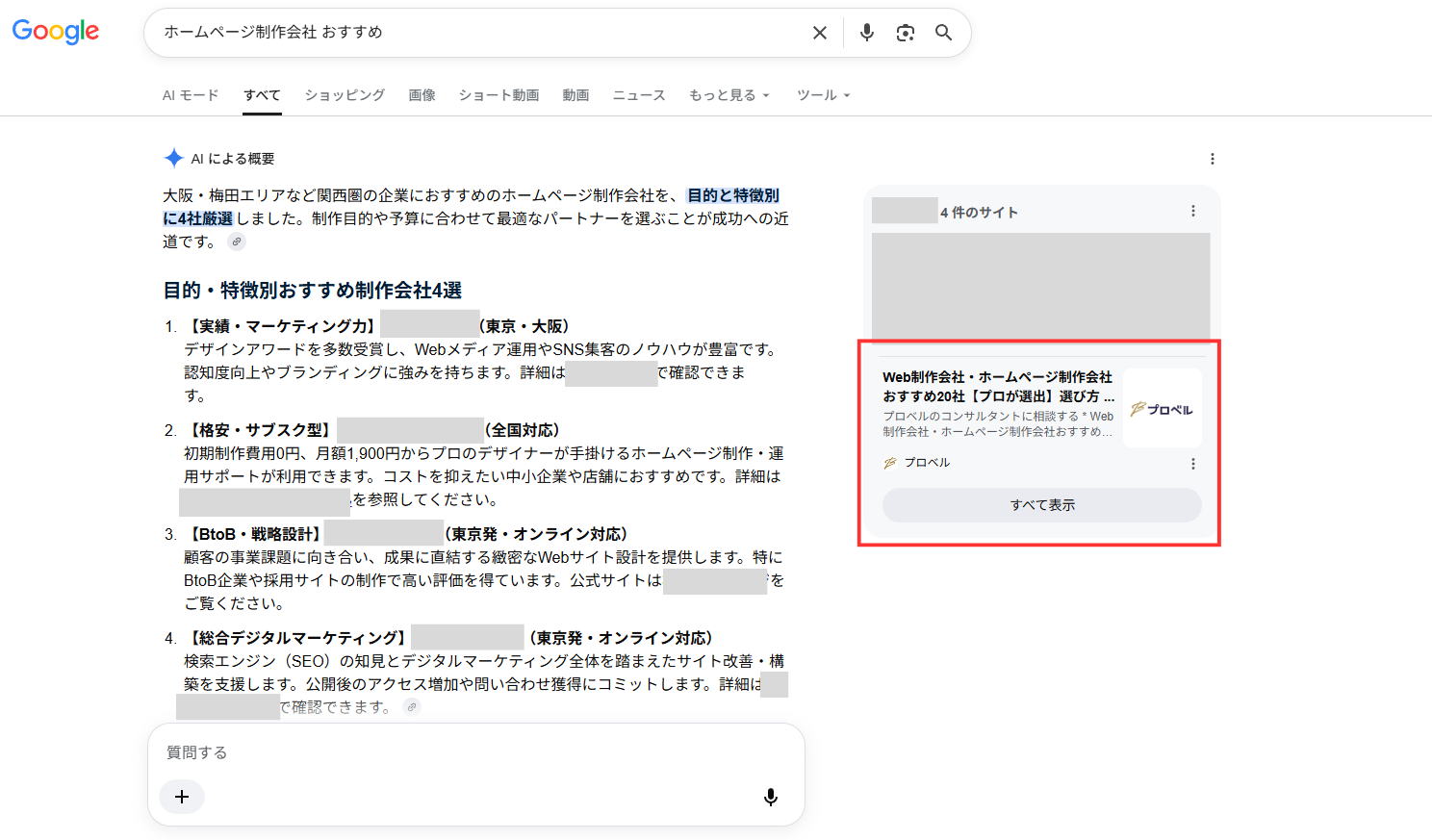Submit search with magnifier icon
Screen dimensions: 1432x840
point(944,33)
